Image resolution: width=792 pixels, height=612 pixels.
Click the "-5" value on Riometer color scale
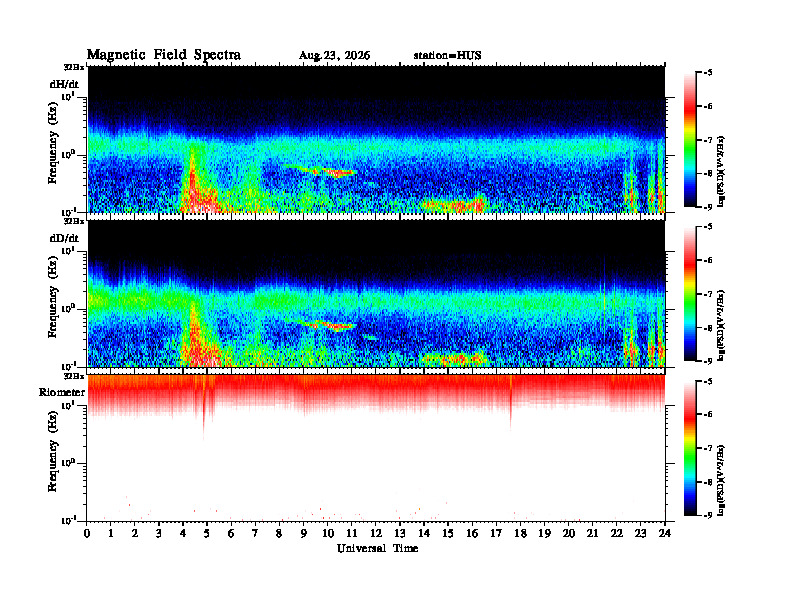[x=708, y=381]
